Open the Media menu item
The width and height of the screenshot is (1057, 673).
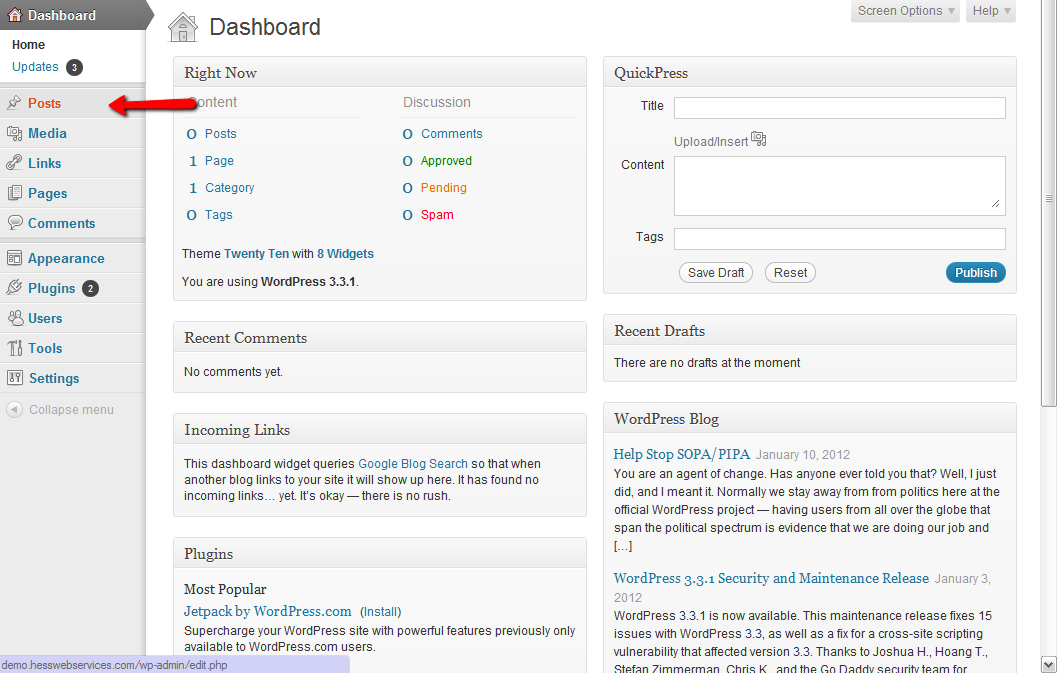coord(47,134)
